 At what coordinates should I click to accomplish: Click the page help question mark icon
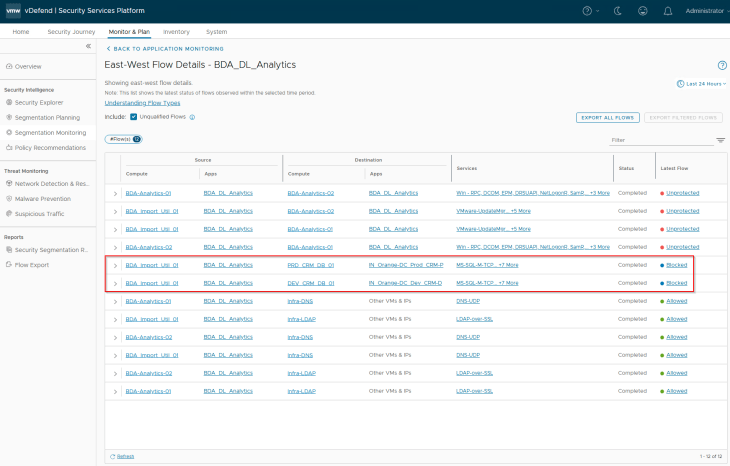pos(721,65)
